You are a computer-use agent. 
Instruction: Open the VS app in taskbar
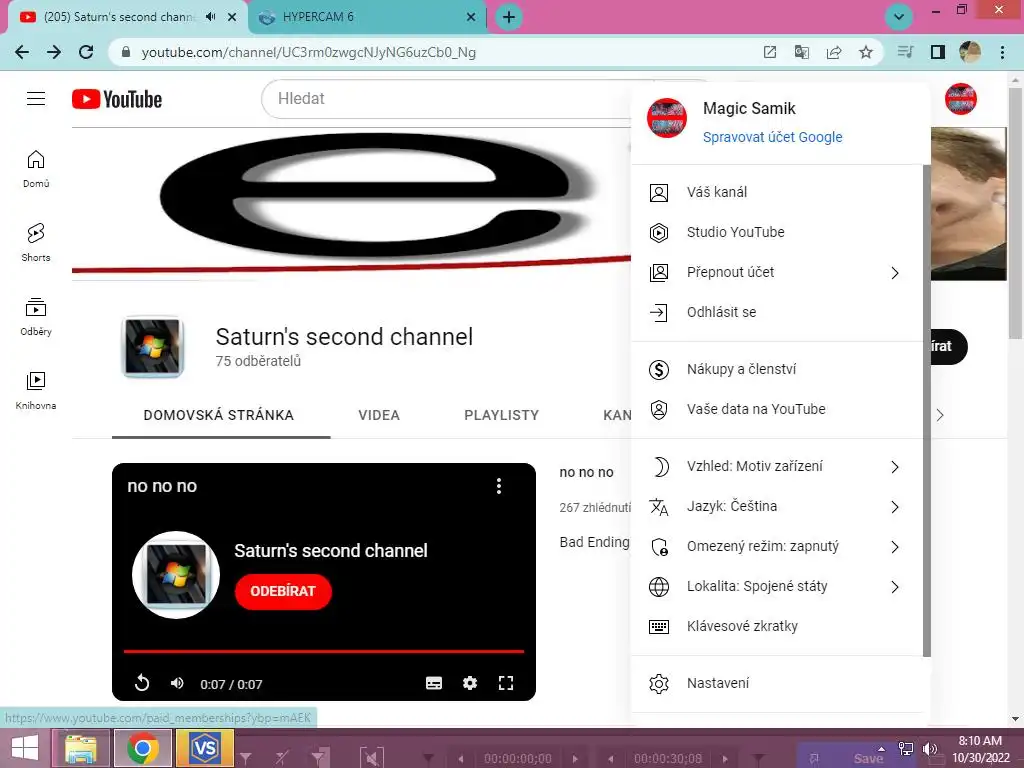[205, 748]
